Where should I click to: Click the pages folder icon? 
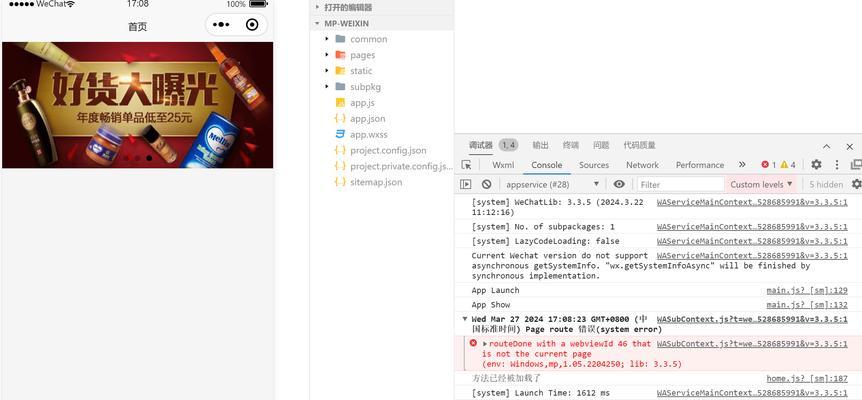tap(340, 55)
